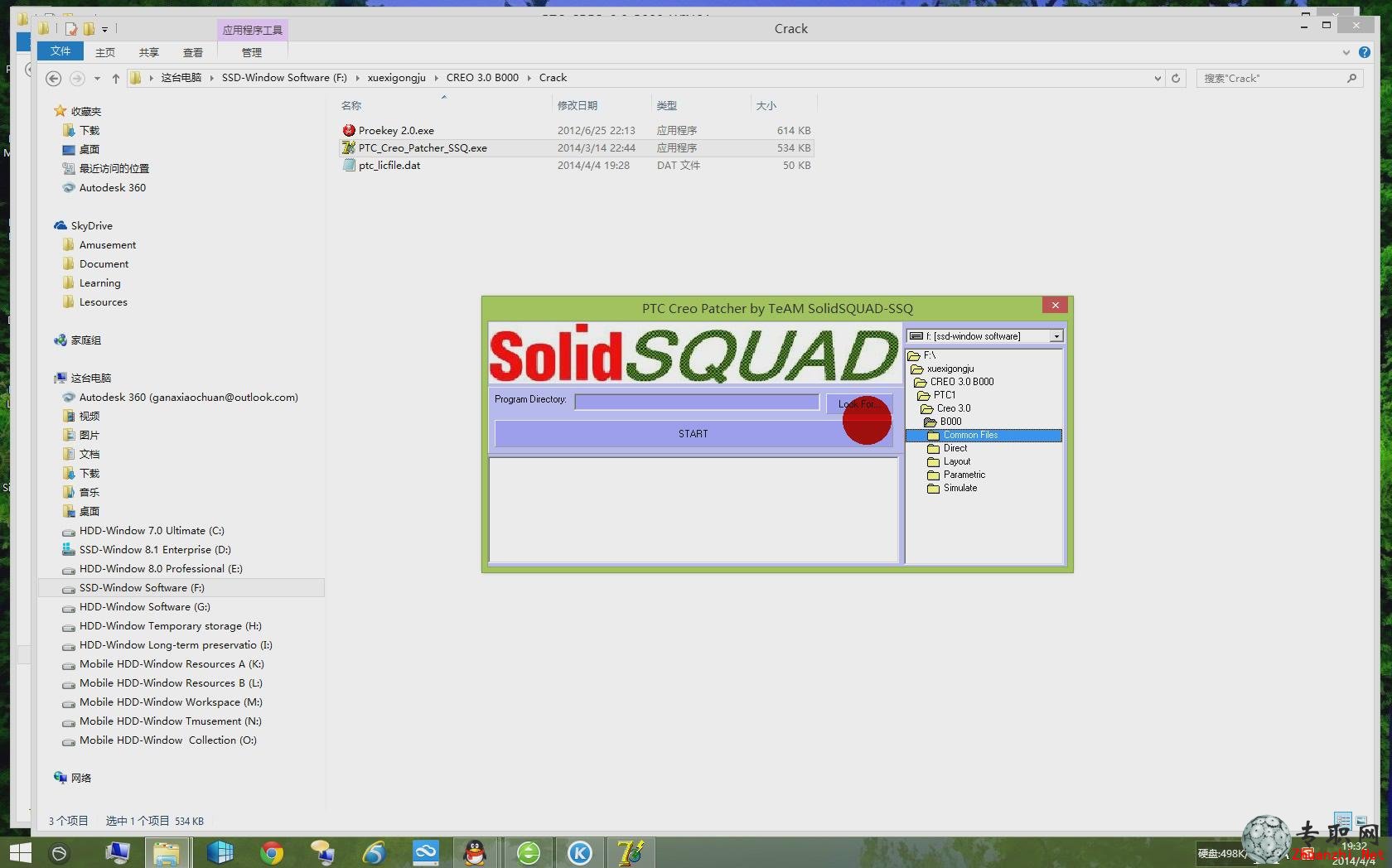Sort by 类型 column header

point(667,105)
